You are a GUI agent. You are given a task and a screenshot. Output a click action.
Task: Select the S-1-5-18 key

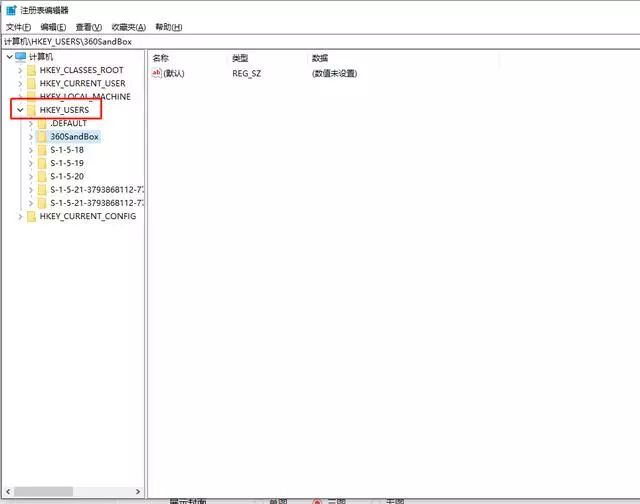coord(67,150)
